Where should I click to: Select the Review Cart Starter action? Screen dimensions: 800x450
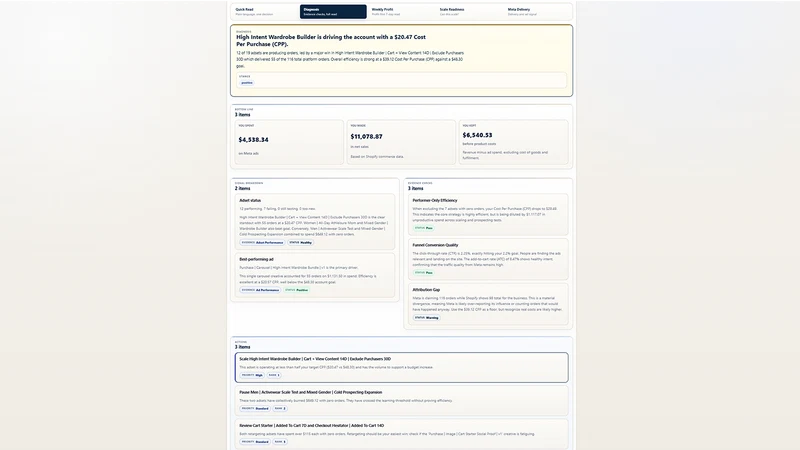pos(402,434)
